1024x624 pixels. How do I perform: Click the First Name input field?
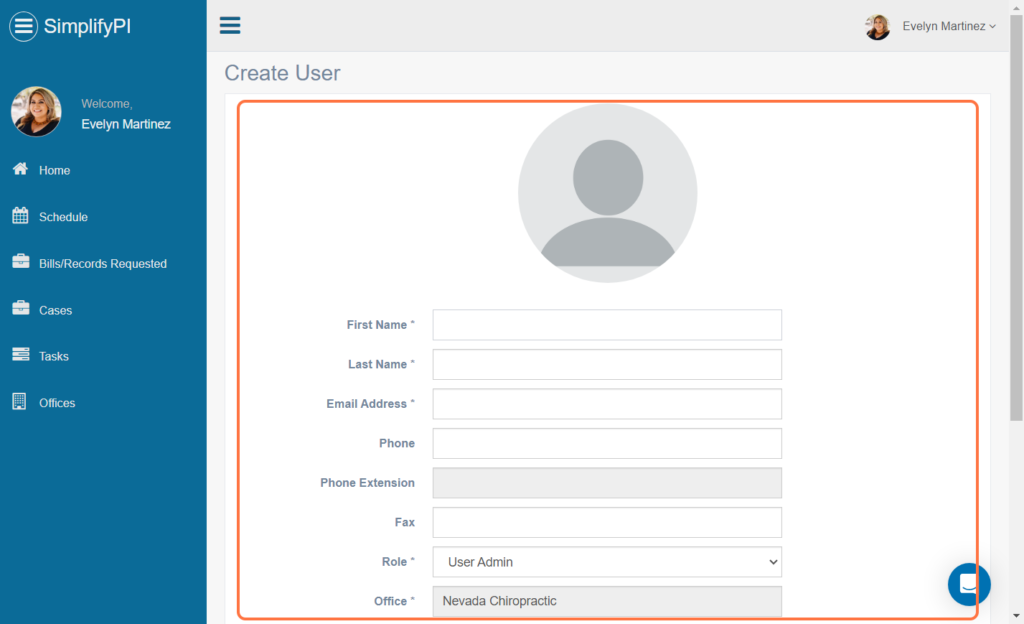pyautogui.click(x=607, y=325)
